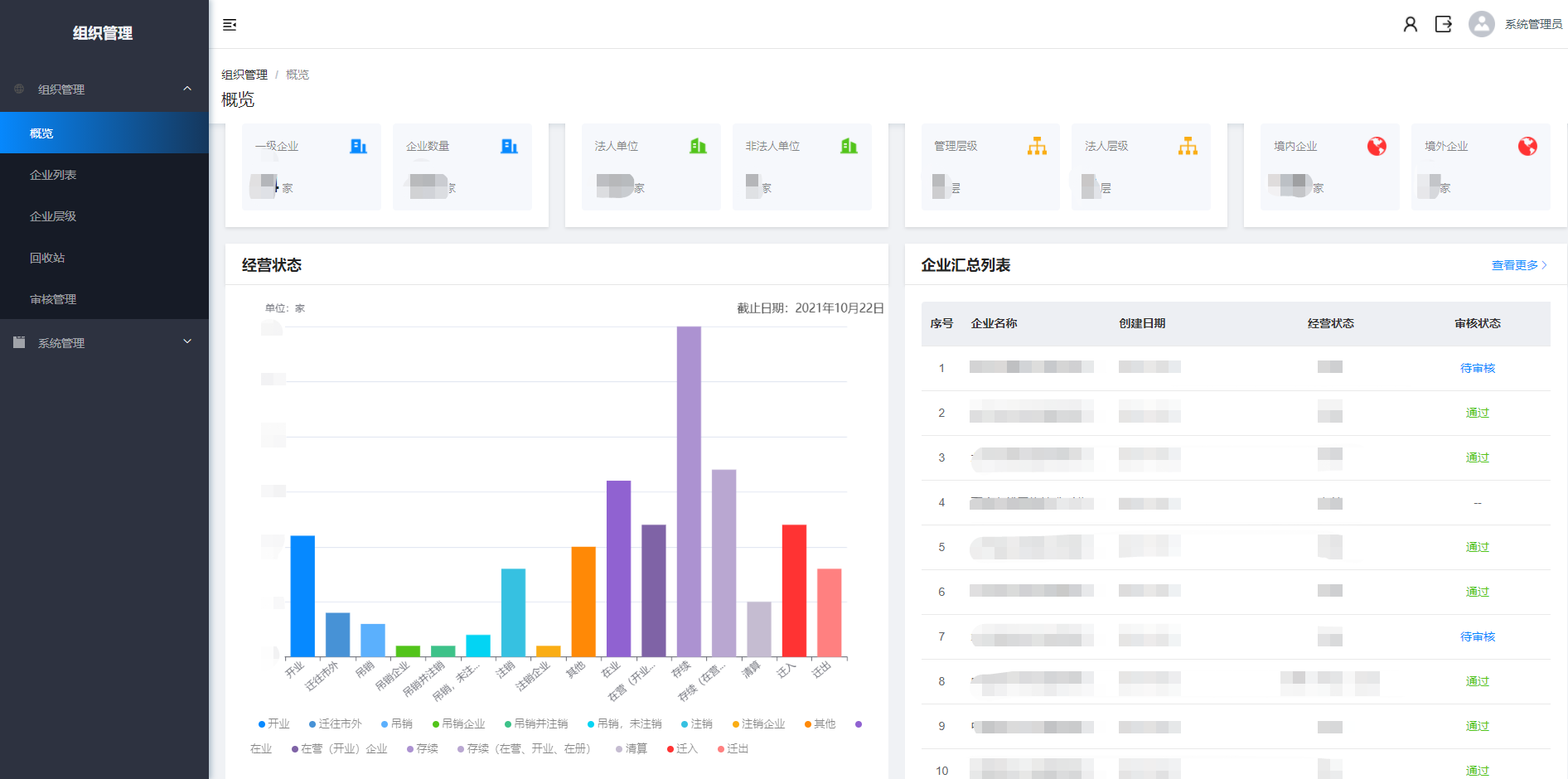Click 通过 status in row 5
1568x779 pixels.
(1478, 547)
